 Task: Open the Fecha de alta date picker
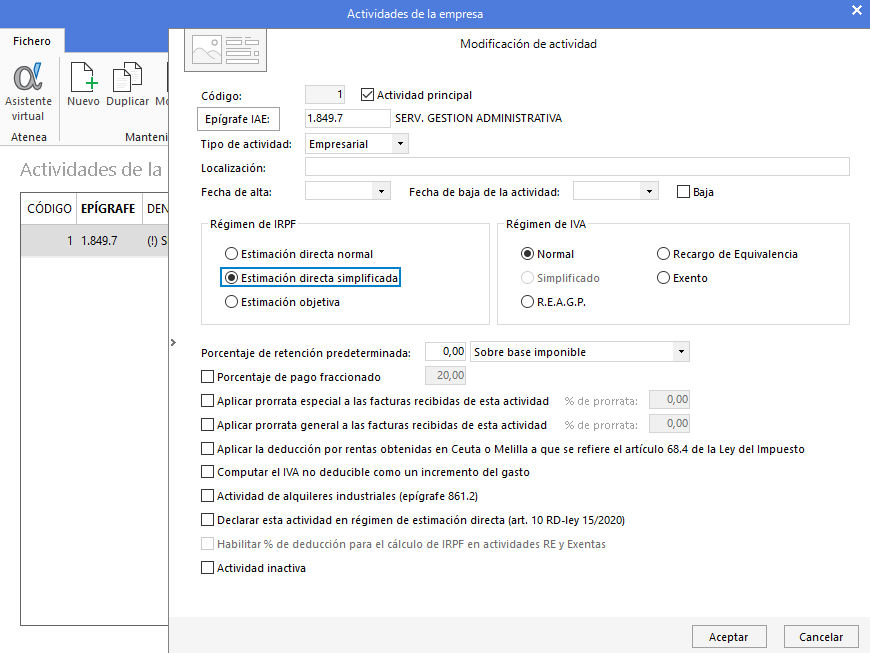pyautogui.click(x=382, y=191)
